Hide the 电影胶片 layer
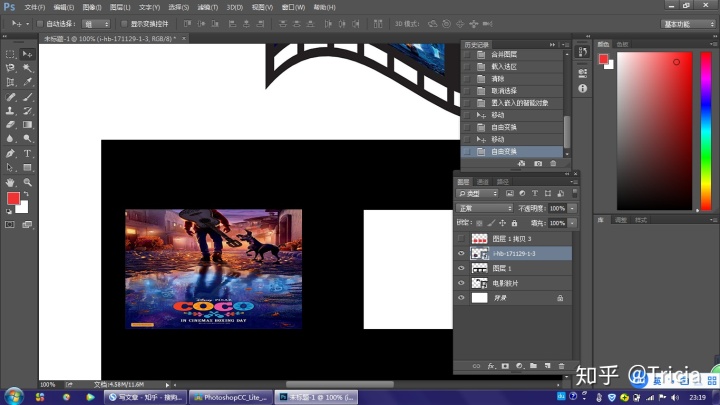Image resolution: width=720 pixels, height=405 pixels. pyautogui.click(x=461, y=283)
